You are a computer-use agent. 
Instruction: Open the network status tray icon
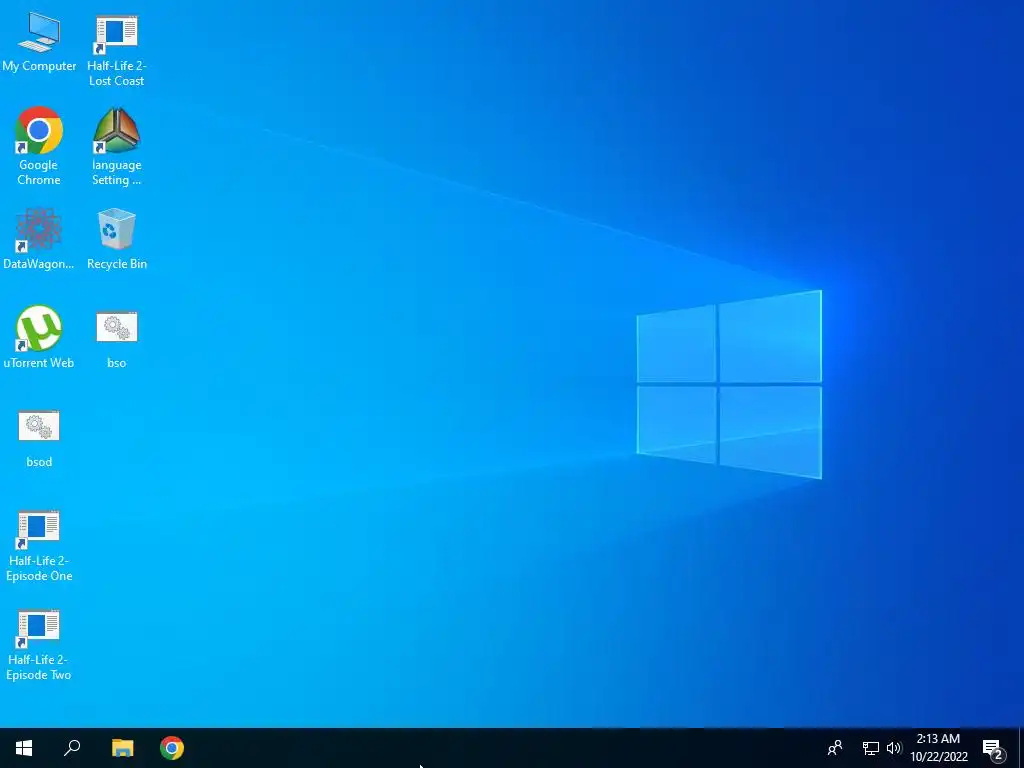click(x=871, y=748)
